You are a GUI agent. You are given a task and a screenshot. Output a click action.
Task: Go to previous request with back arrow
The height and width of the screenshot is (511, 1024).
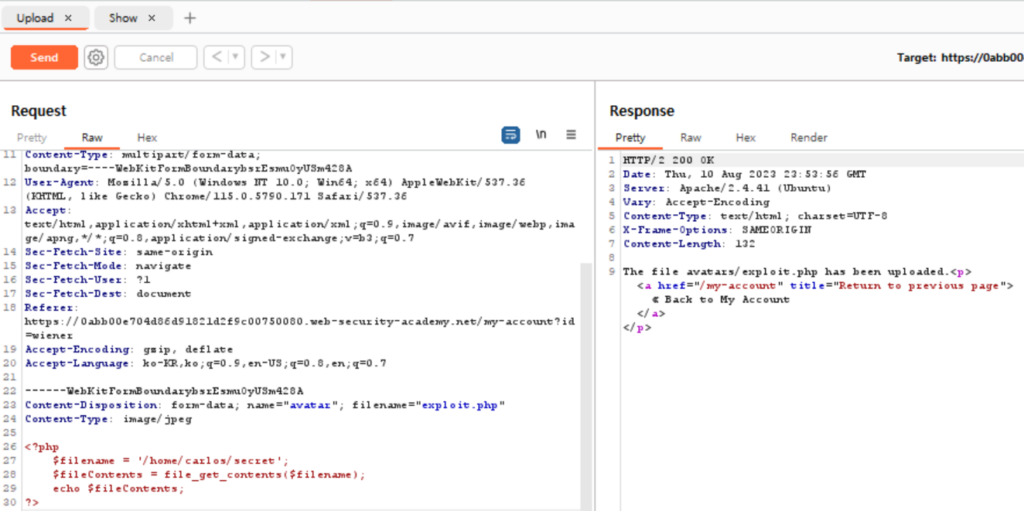point(216,58)
